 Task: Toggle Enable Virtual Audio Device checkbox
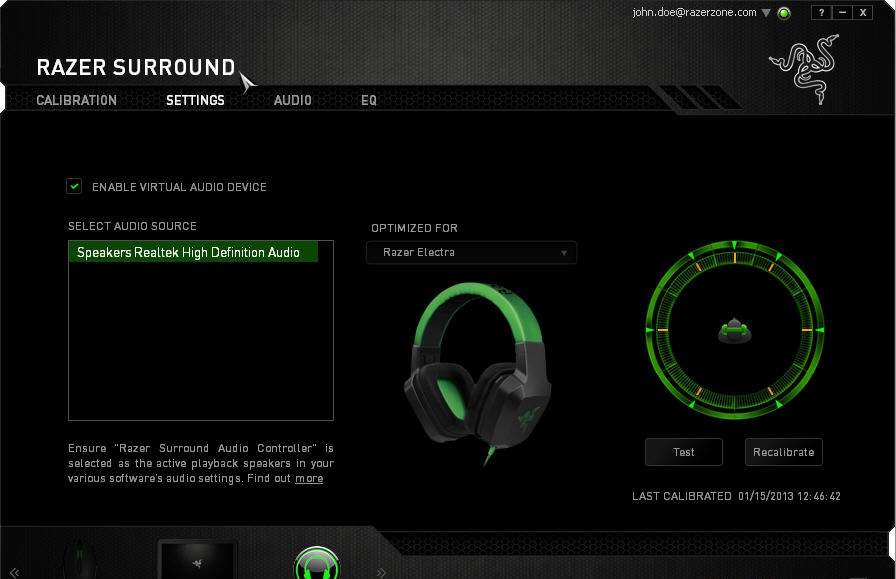click(74, 186)
